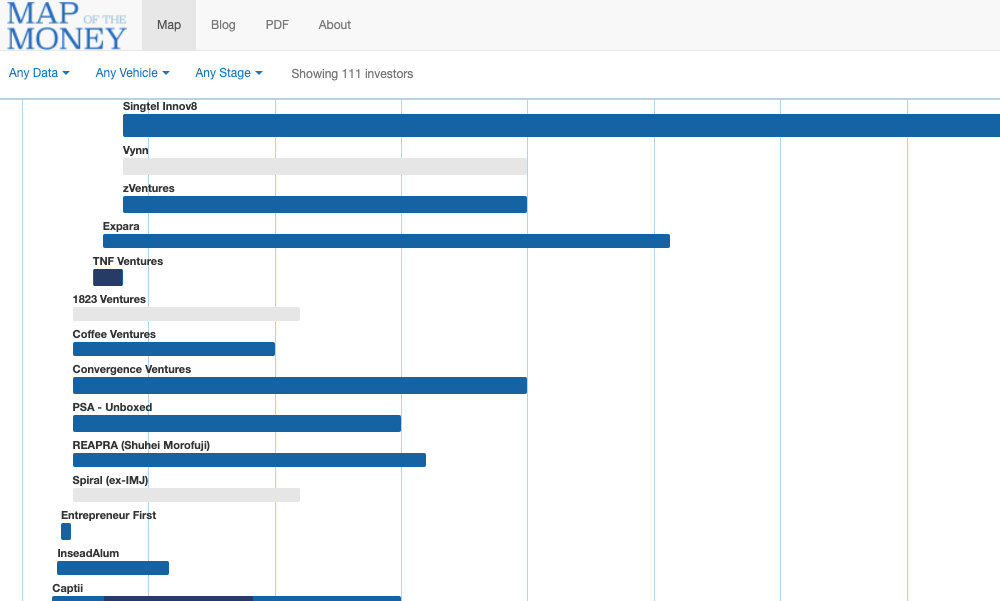Select the Singtel Innov8 blue bar

(x=561, y=125)
